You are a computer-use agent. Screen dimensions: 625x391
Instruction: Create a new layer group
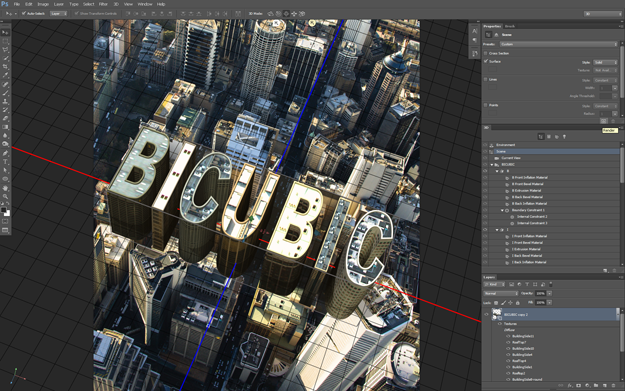pyautogui.click(x=596, y=385)
